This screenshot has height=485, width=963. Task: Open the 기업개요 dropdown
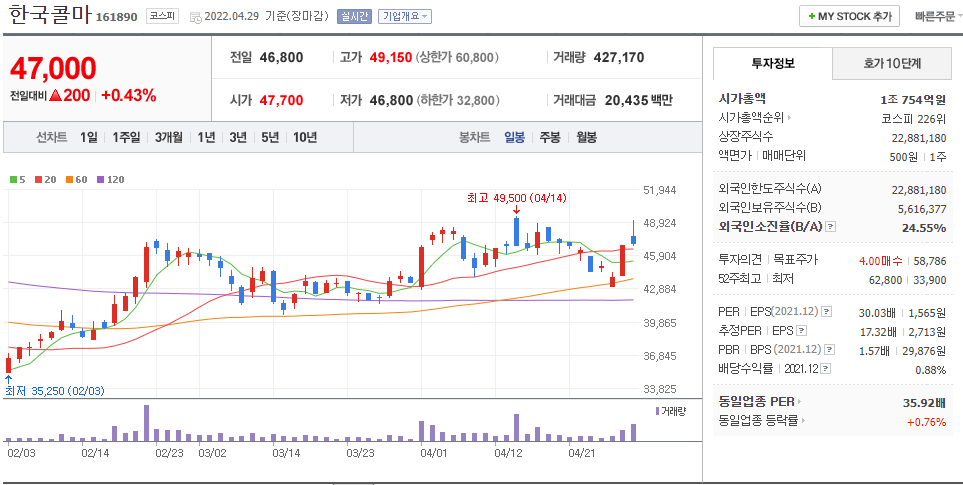tap(405, 17)
